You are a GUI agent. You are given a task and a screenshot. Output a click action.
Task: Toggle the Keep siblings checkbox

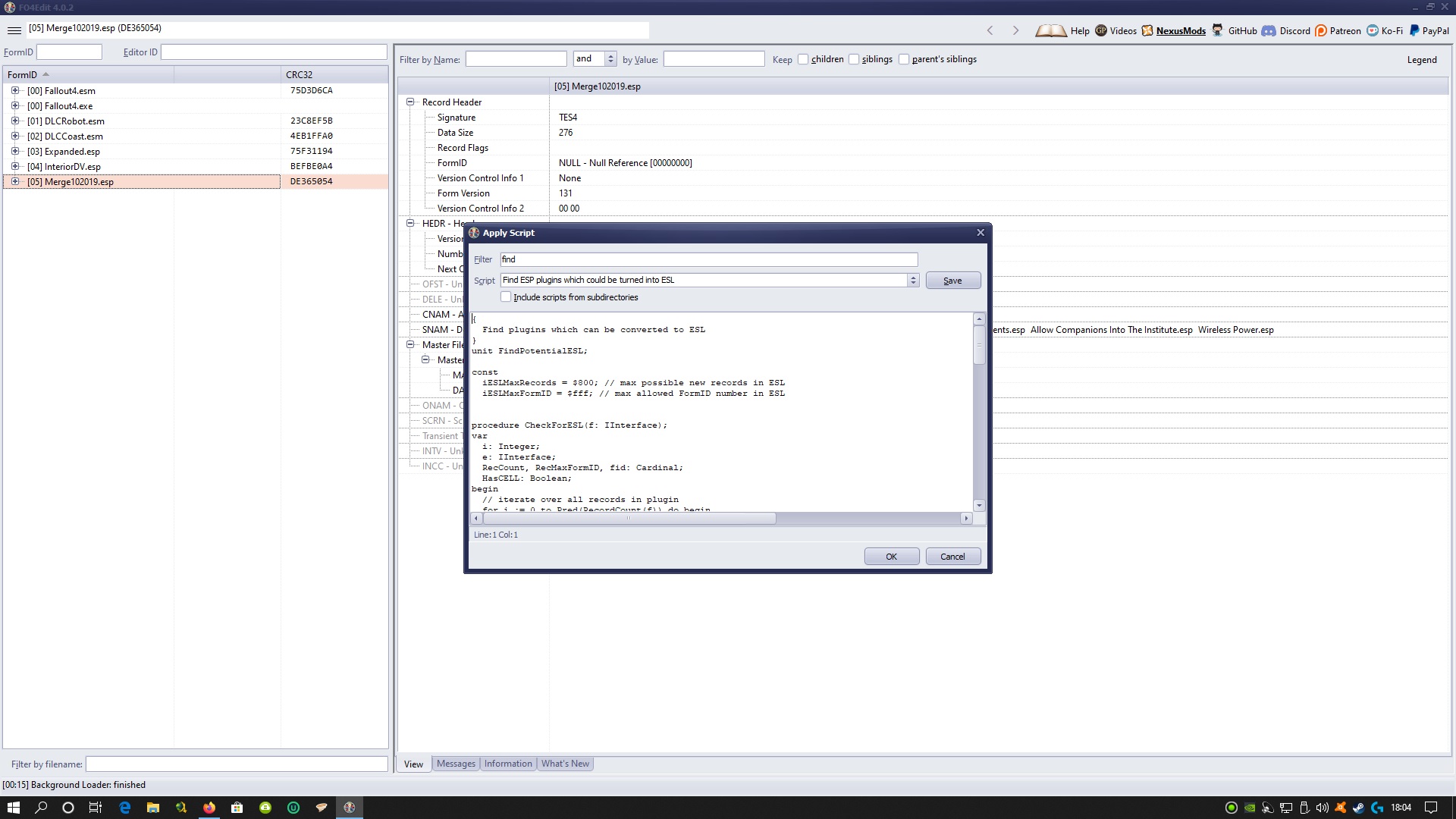[x=854, y=59]
